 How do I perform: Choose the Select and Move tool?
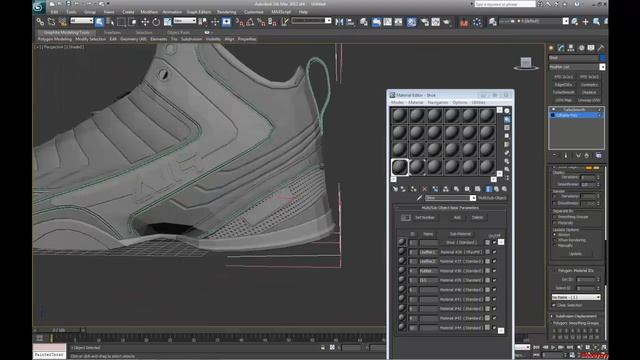point(145,22)
